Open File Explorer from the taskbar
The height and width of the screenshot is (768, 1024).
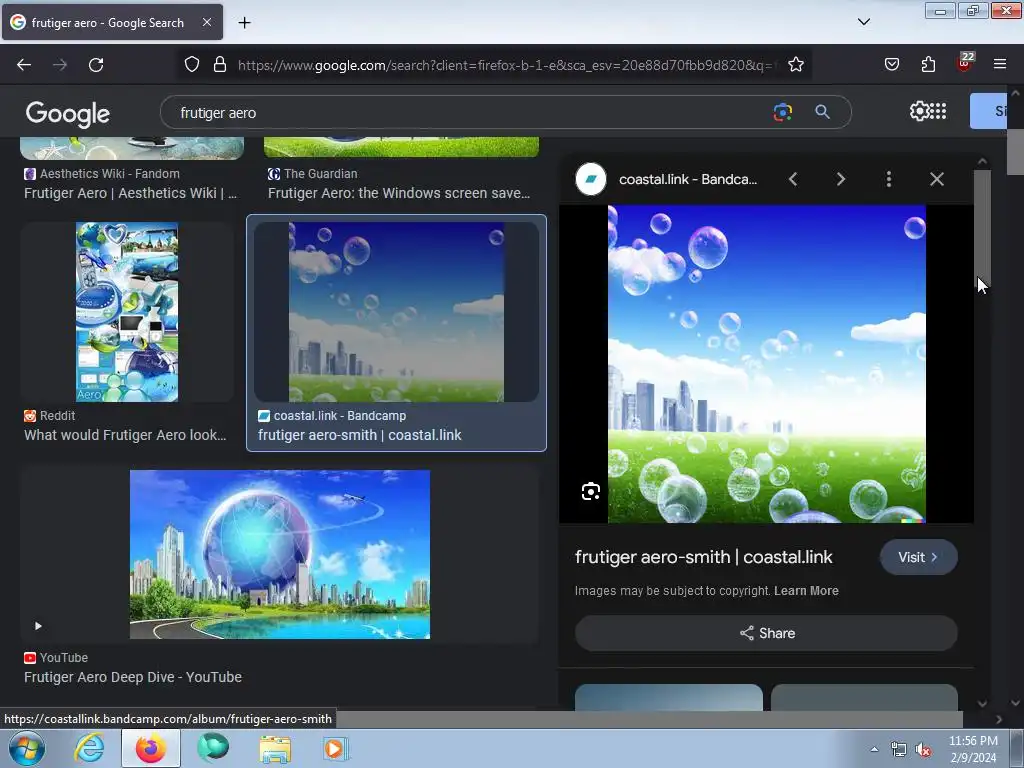pyautogui.click(x=275, y=749)
